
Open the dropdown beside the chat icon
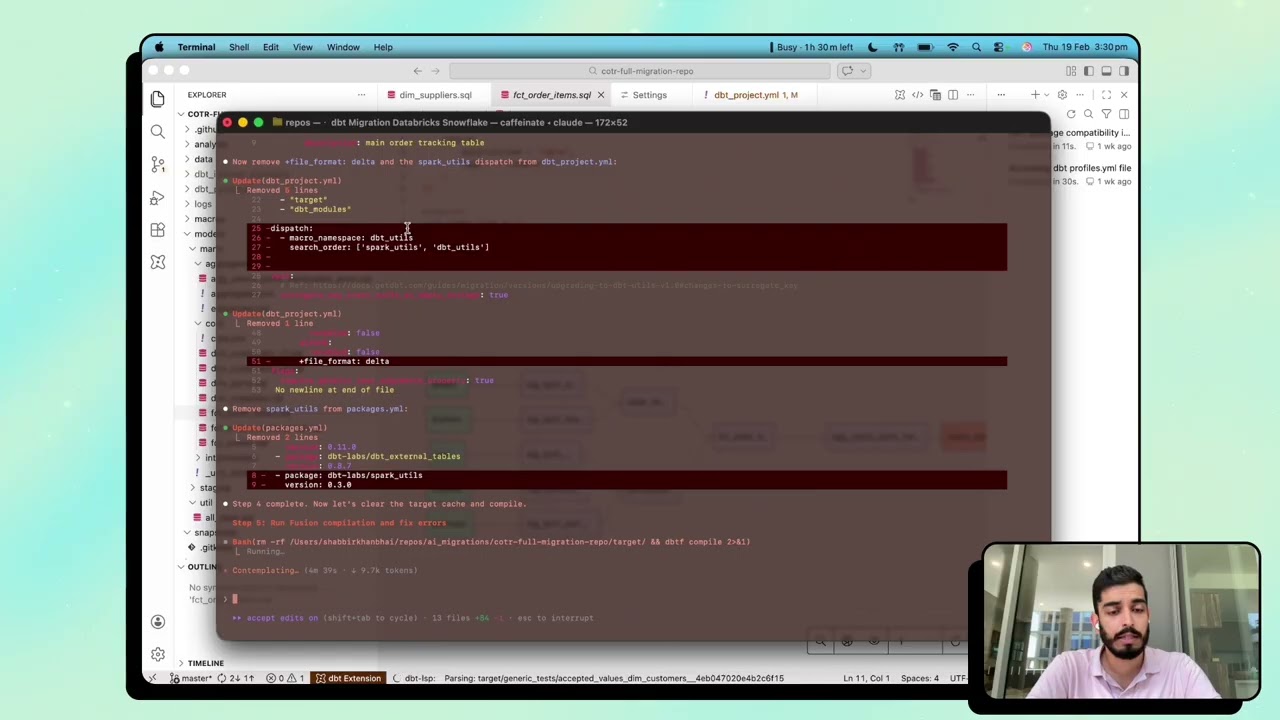[861, 71]
